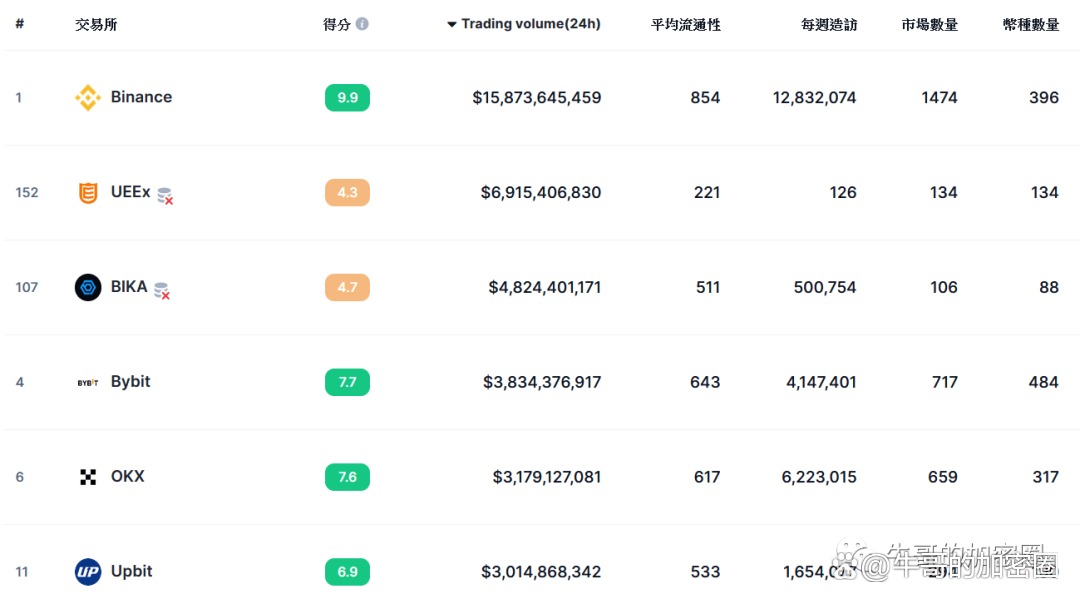
Task: Click Upbit liquidity value 533
Action: pyautogui.click(x=705, y=572)
